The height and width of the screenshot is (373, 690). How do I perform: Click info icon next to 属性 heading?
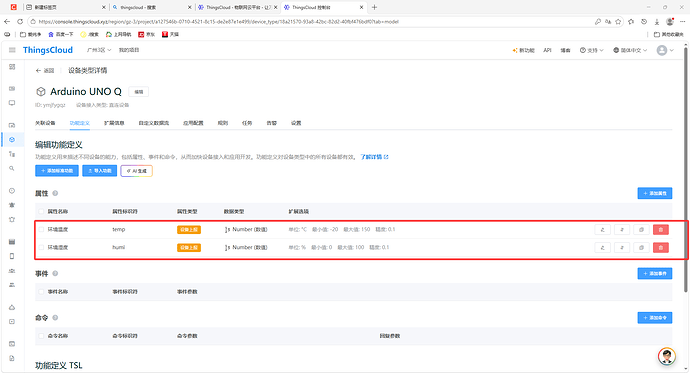click(x=55, y=193)
